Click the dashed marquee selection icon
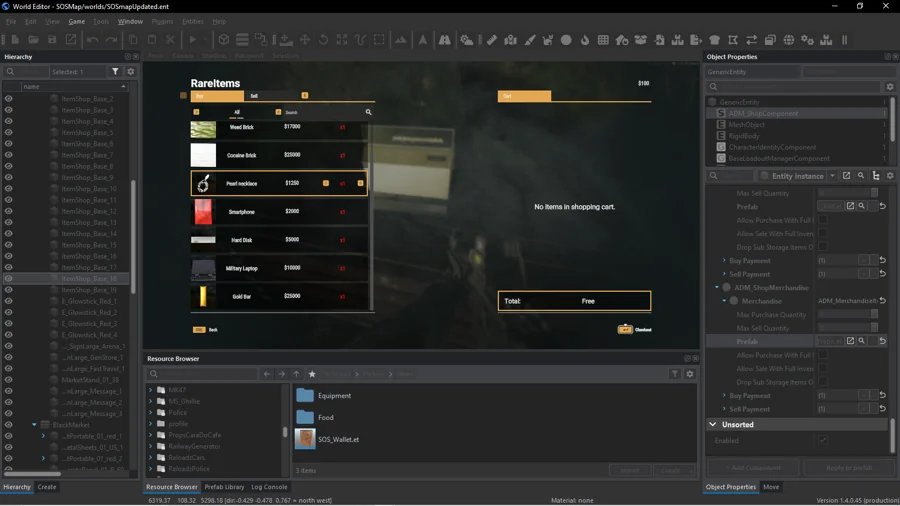Screen dimensions: 900x506 pyautogui.click(x=379, y=40)
